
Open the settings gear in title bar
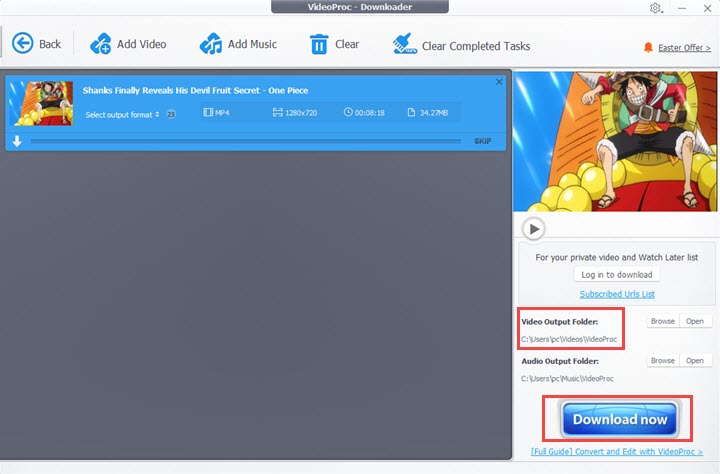655,8
